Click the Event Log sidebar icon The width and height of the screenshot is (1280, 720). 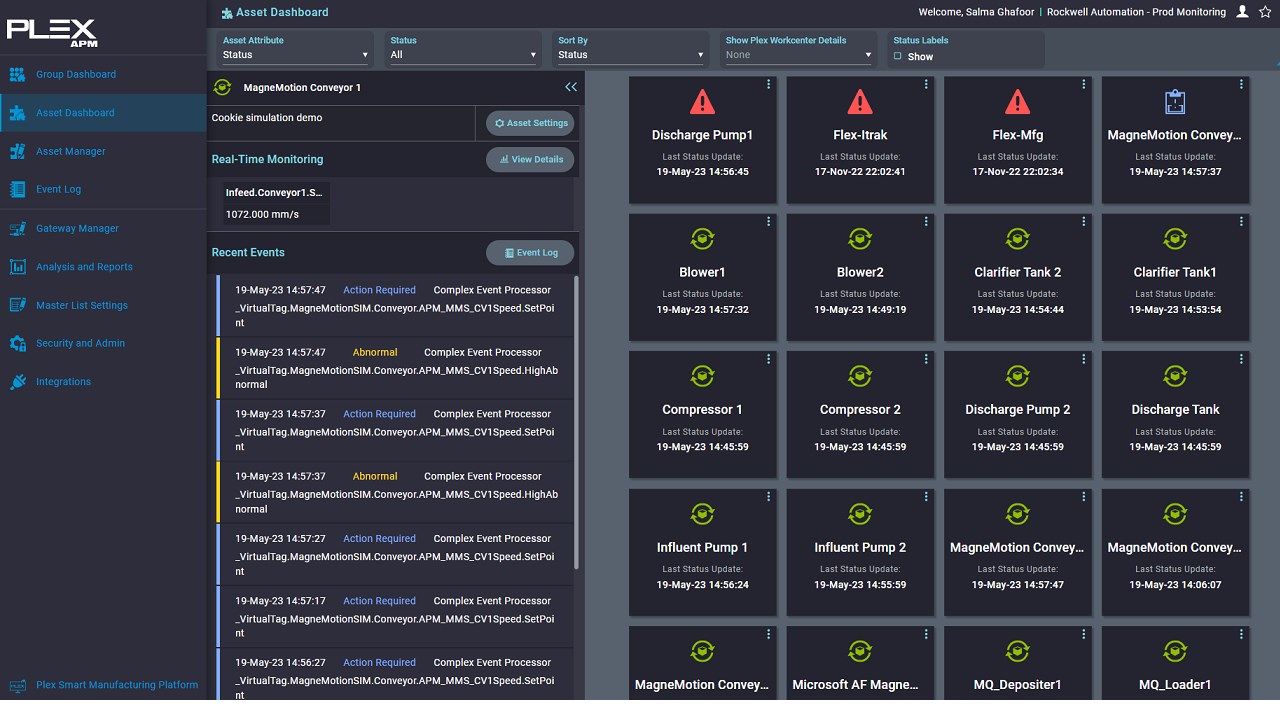pos(17,189)
